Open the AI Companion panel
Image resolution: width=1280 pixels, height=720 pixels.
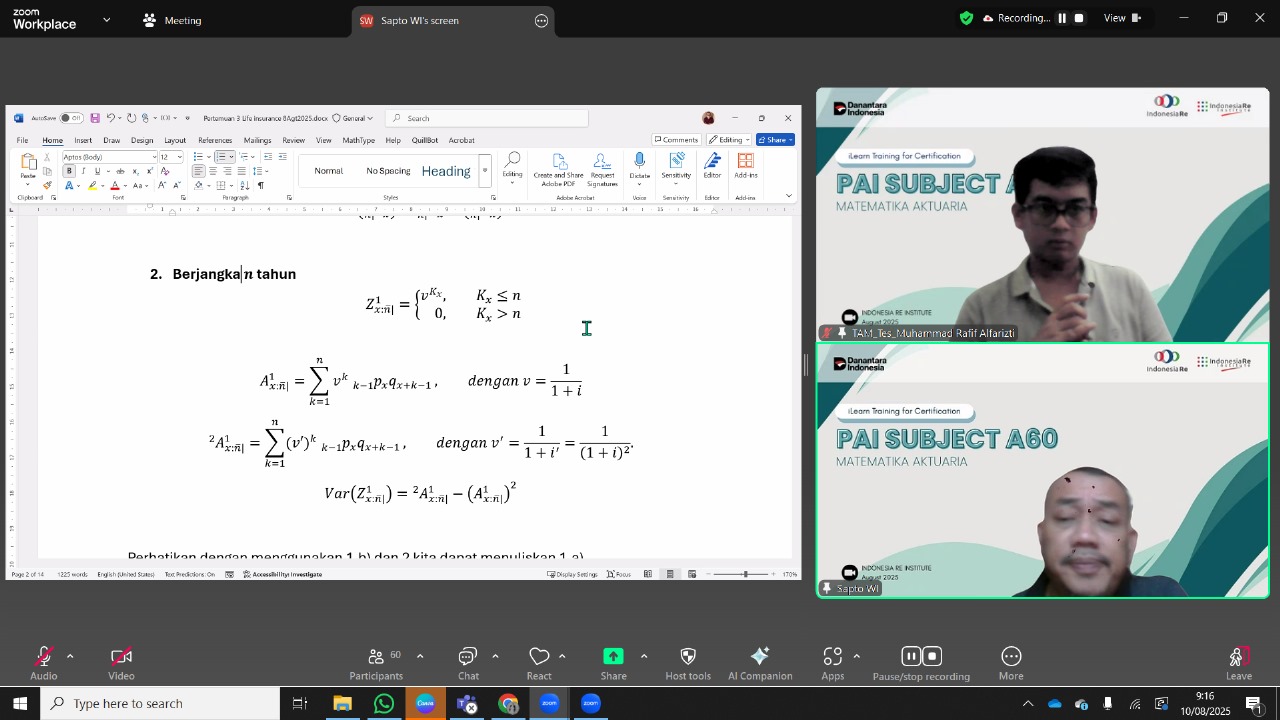click(760, 663)
